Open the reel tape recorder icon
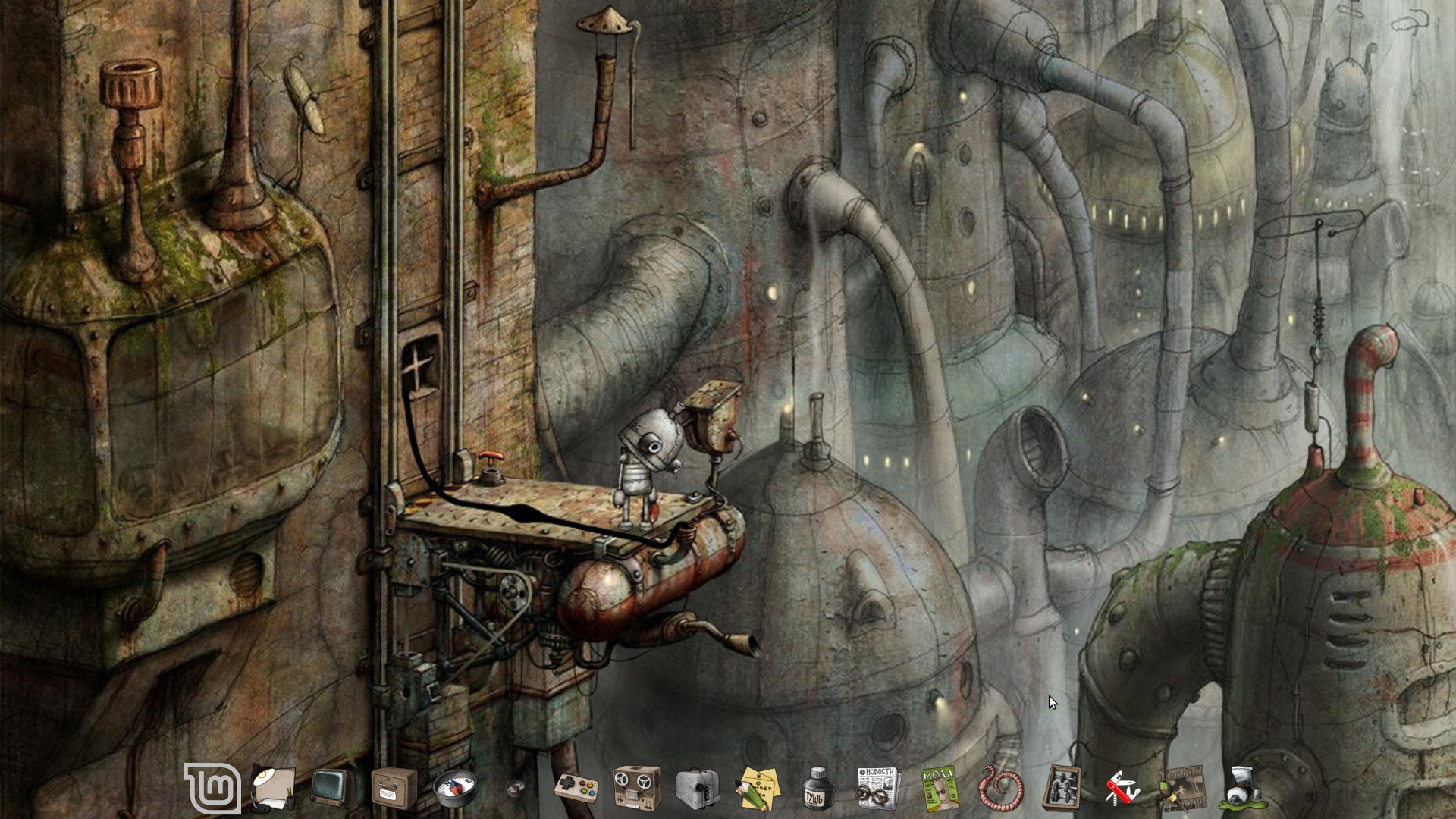This screenshot has height=819, width=1456. pyautogui.click(x=636, y=789)
